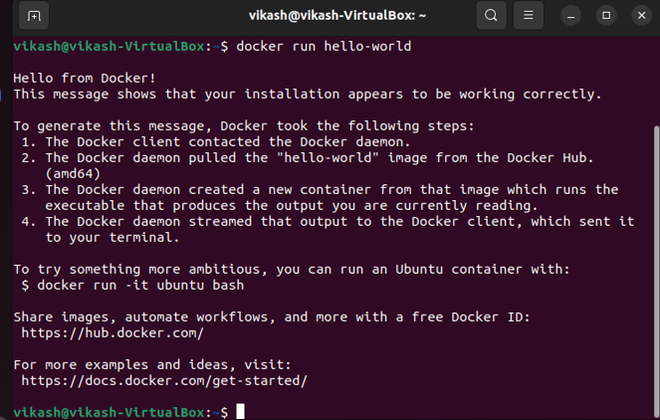Close the terminal window
This screenshot has width=660, height=420.
click(x=638, y=16)
